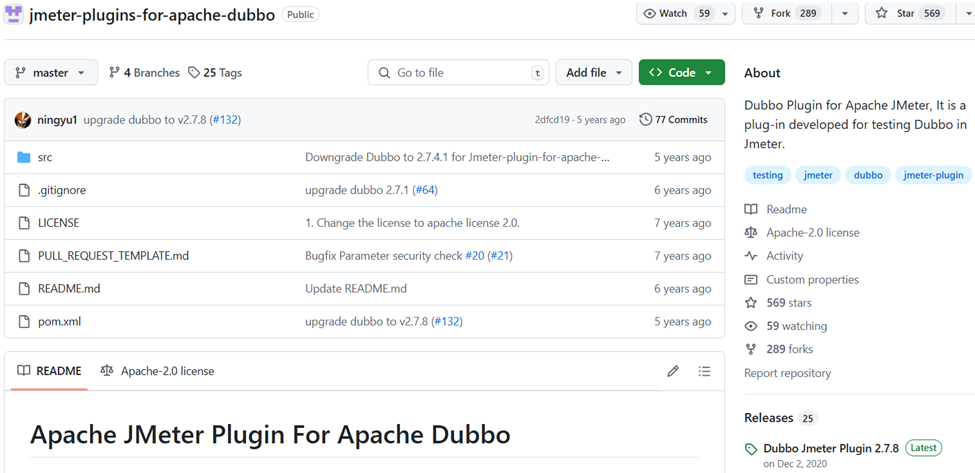Open the README.md file name
Image resolution: width=975 pixels, height=473 pixels.
pyautogui.click(x=69, y=289)
